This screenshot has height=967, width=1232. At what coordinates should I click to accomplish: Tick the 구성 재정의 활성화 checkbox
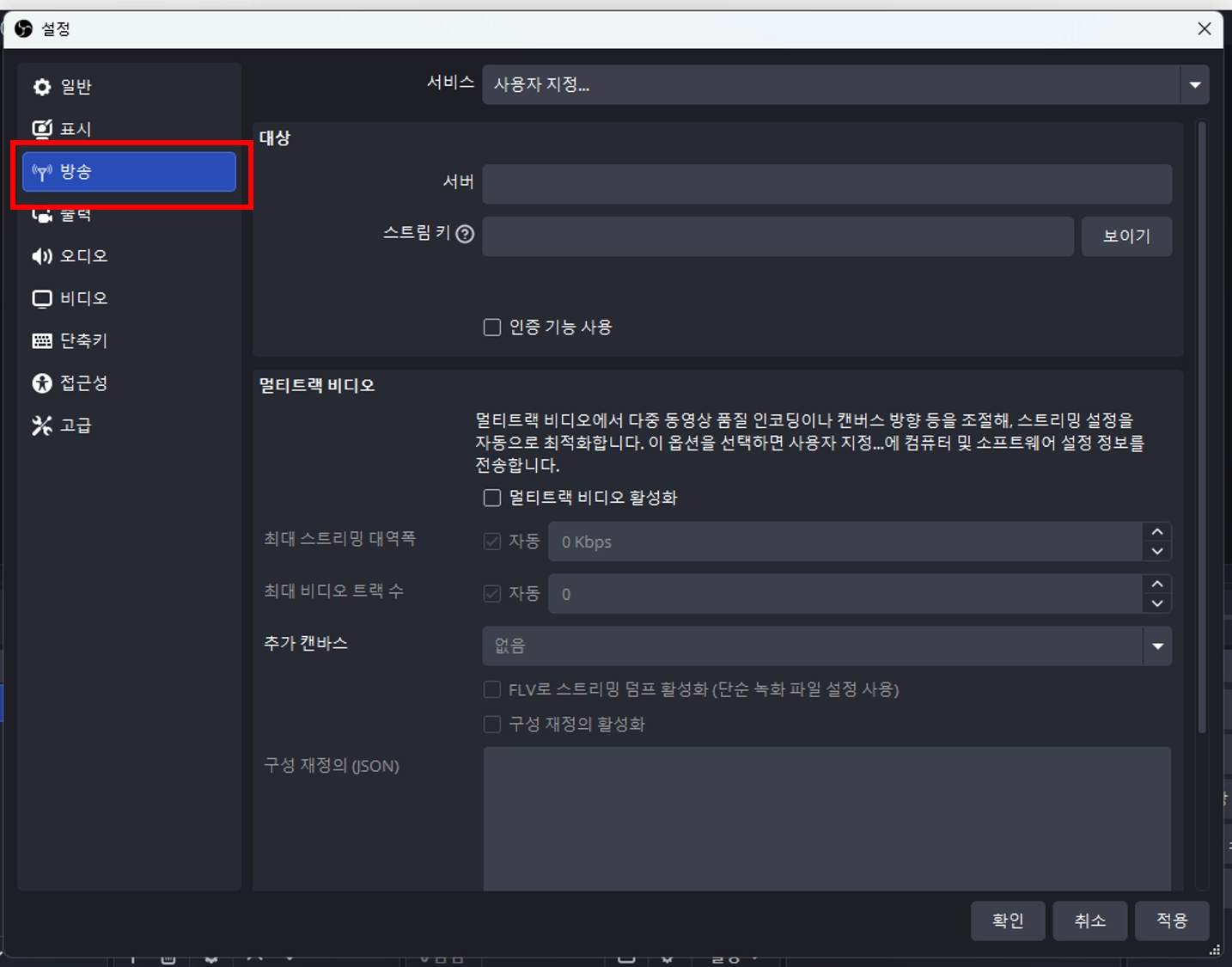coord(492,725)
